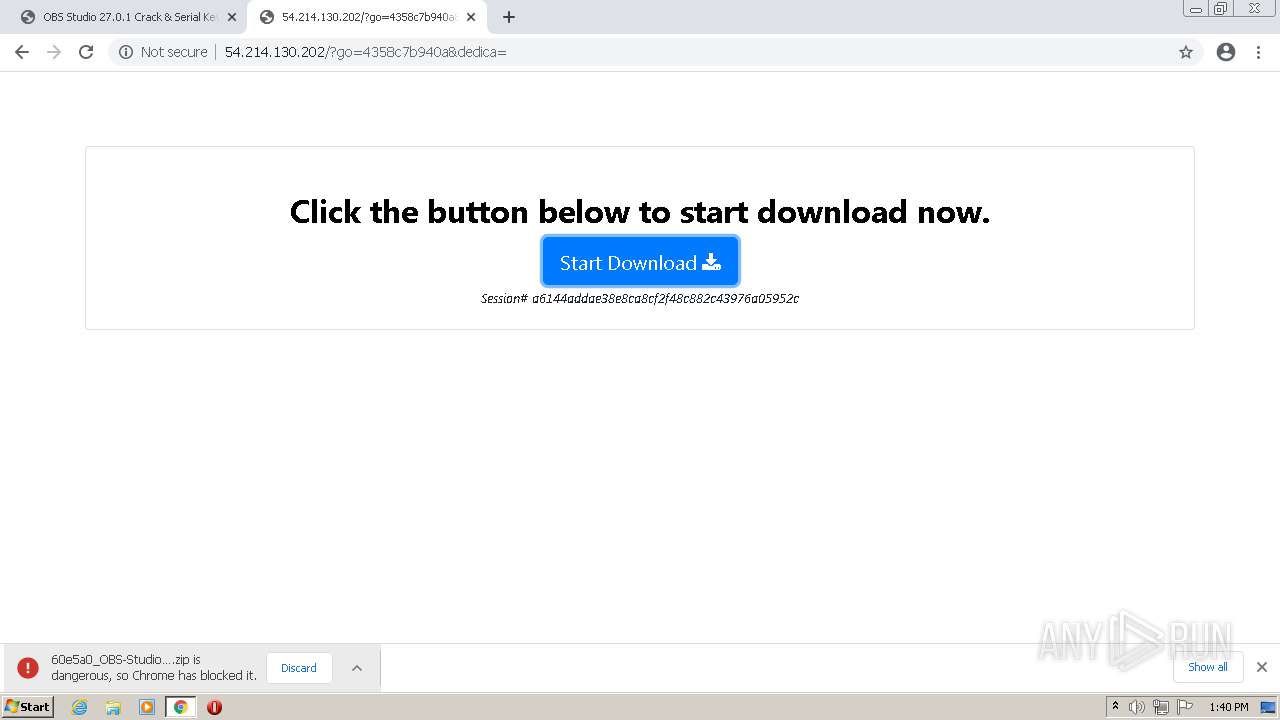Open the volume speaker tray icon
Screen dimensions: 1280x720
1137,707
